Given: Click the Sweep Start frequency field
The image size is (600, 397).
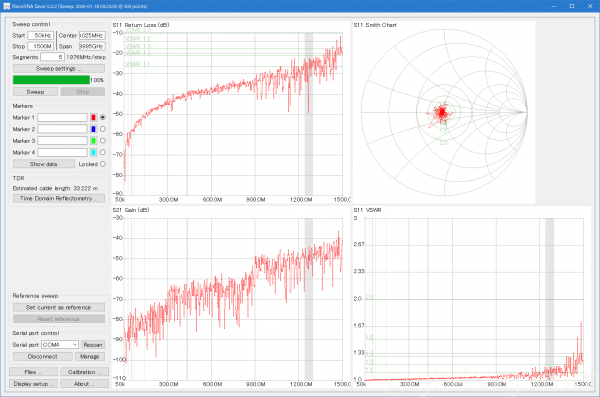Looking at the screenshot, I should pos(41,36).
